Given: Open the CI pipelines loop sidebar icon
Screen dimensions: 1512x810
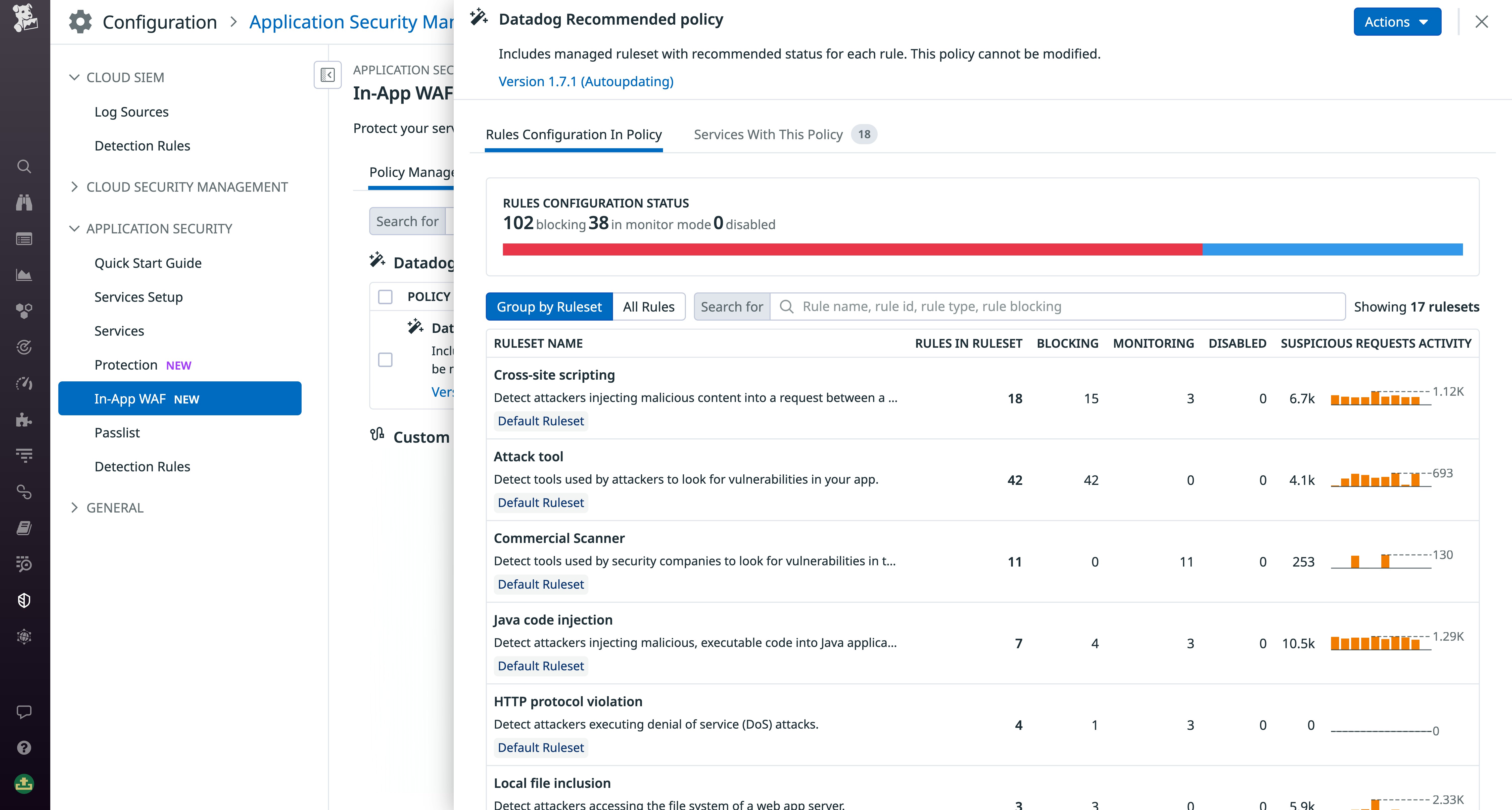Looking at the screenshot, I should point(24,492).
